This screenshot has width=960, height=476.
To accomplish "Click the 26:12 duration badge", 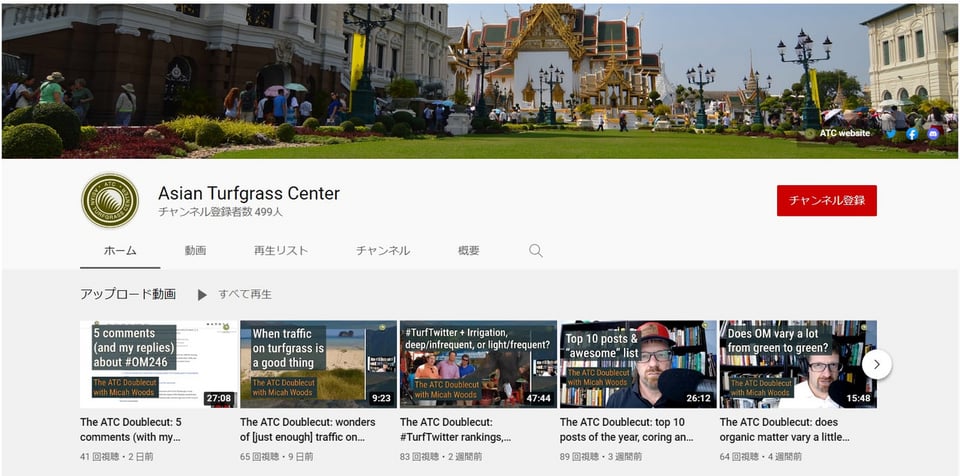I will coord(699,398).
